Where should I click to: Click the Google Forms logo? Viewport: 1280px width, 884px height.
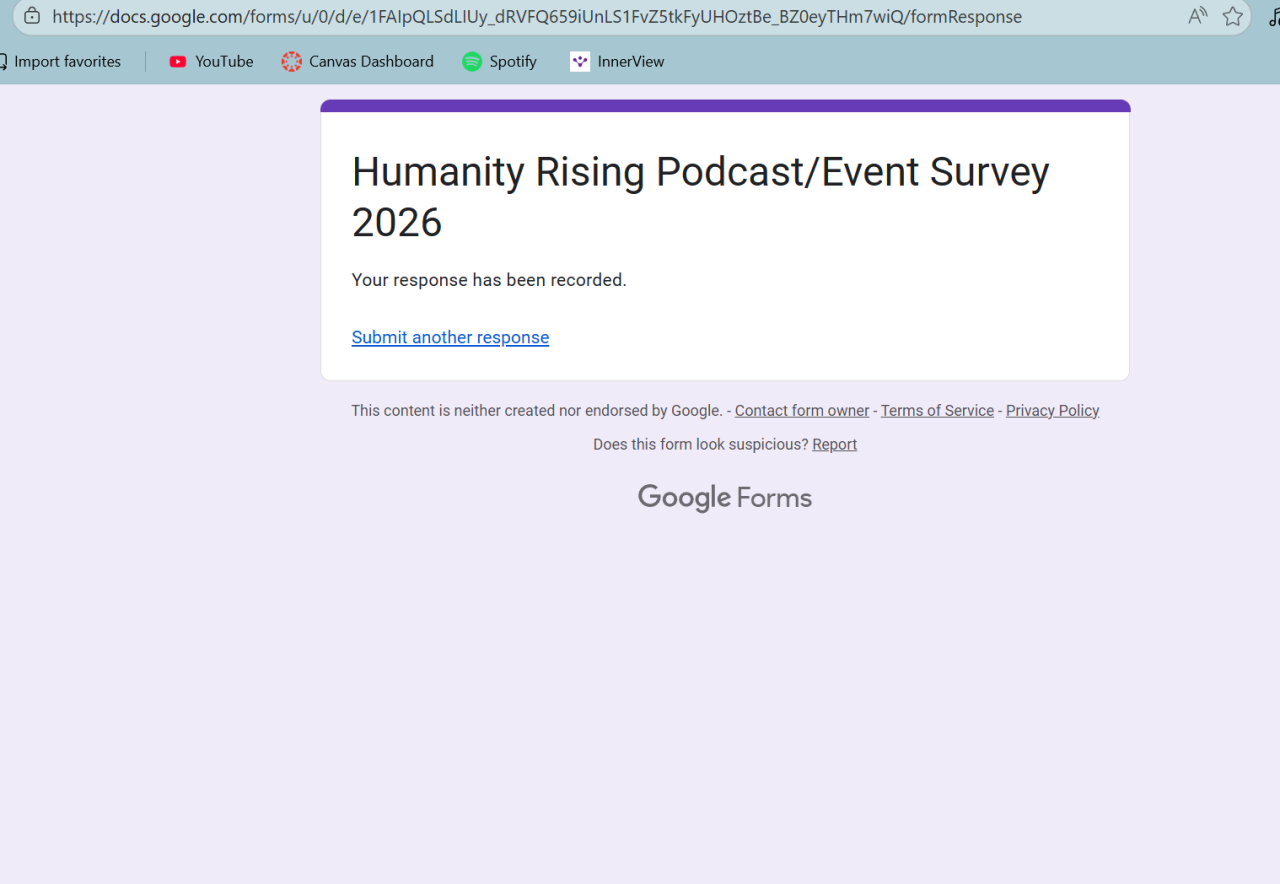[x=725, y=498]
